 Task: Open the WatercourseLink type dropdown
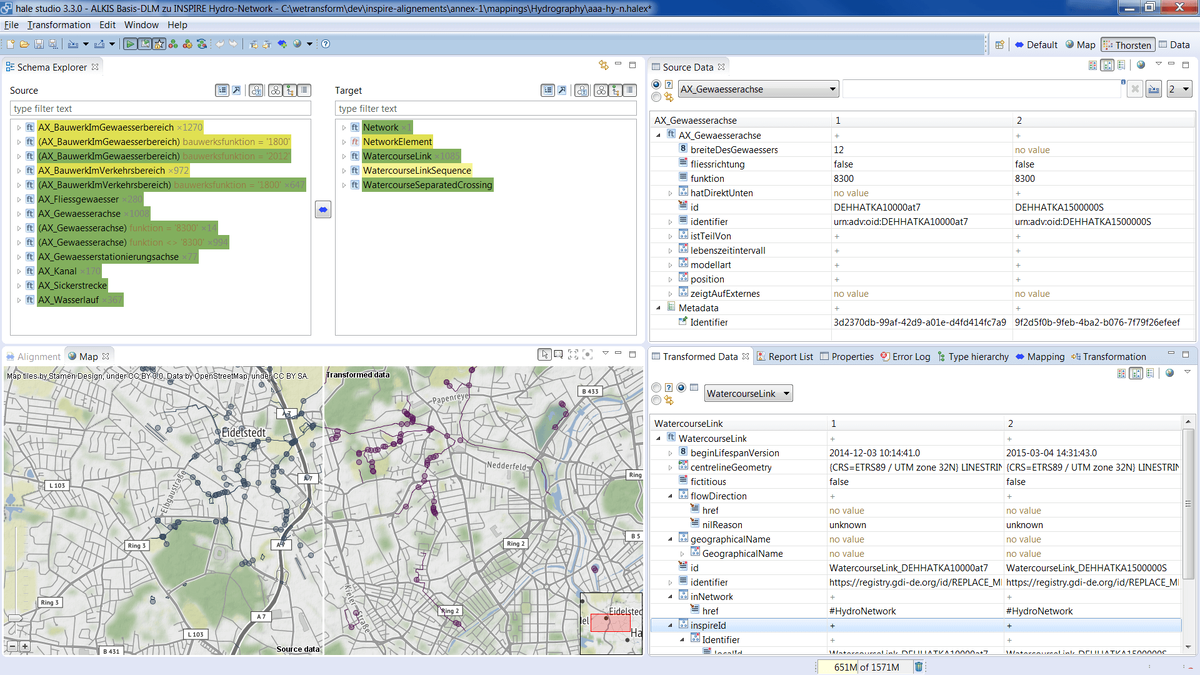(748, 393)
